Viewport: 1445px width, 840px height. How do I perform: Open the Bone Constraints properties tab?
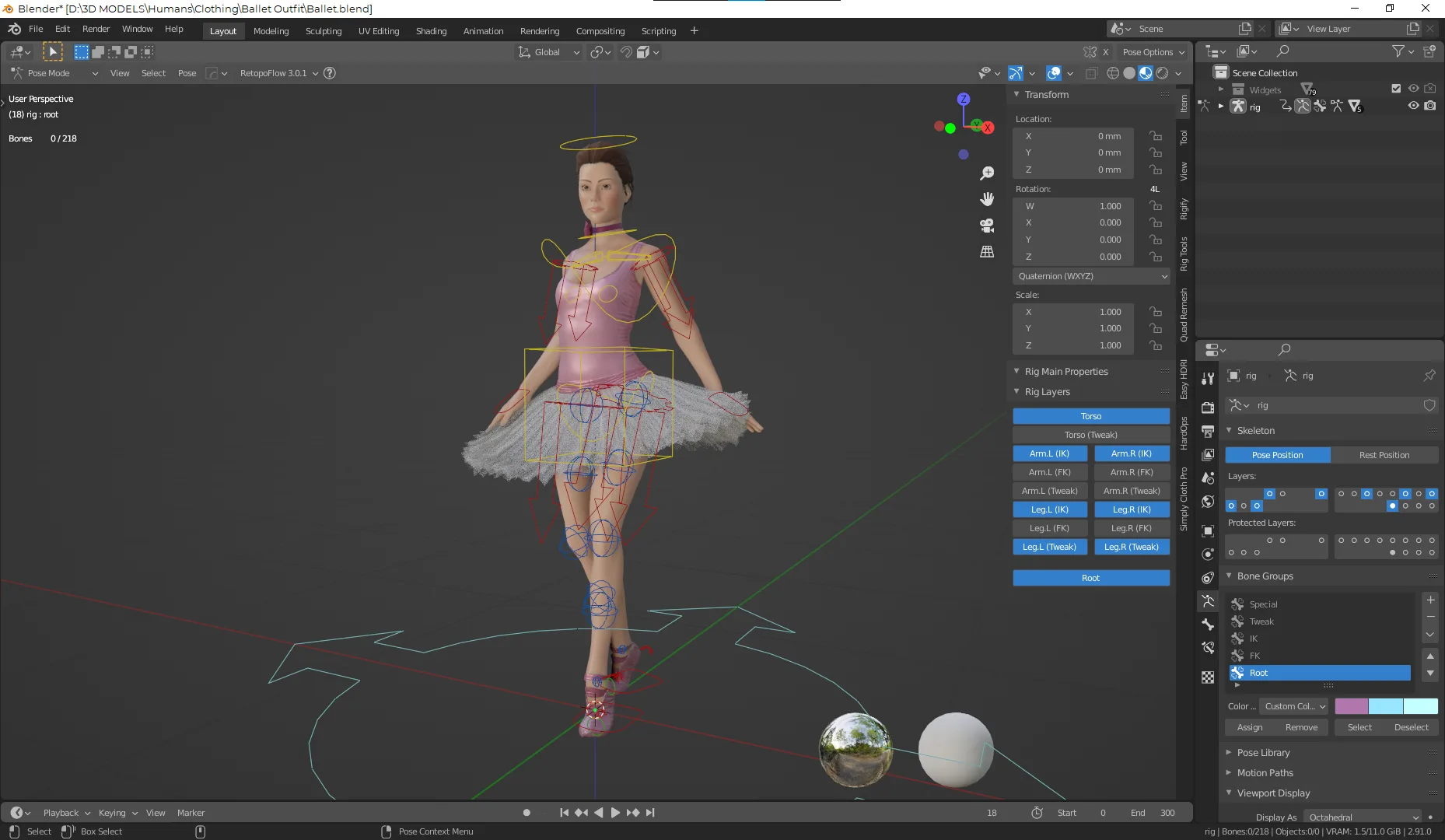1208,648
